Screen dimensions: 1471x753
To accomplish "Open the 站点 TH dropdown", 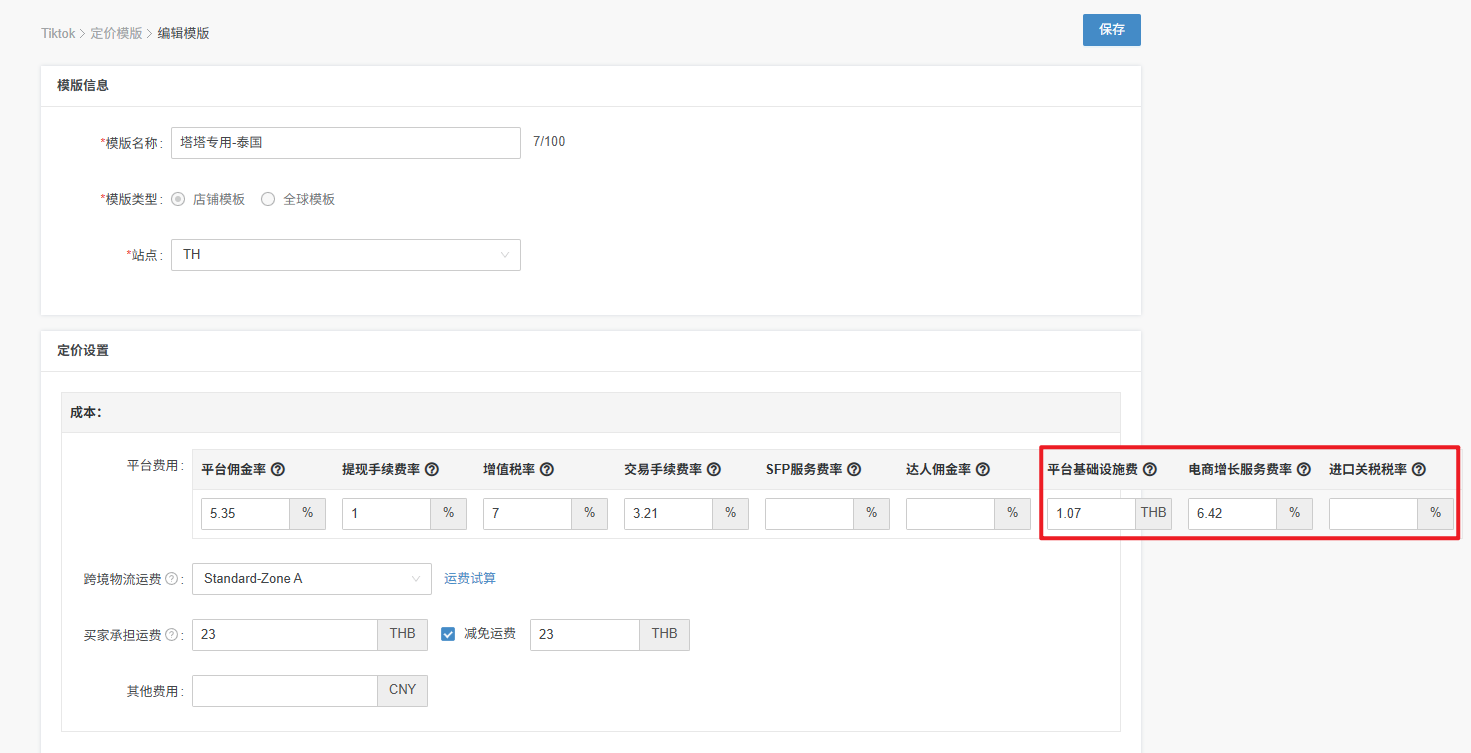I will click(x=345, y=255).
